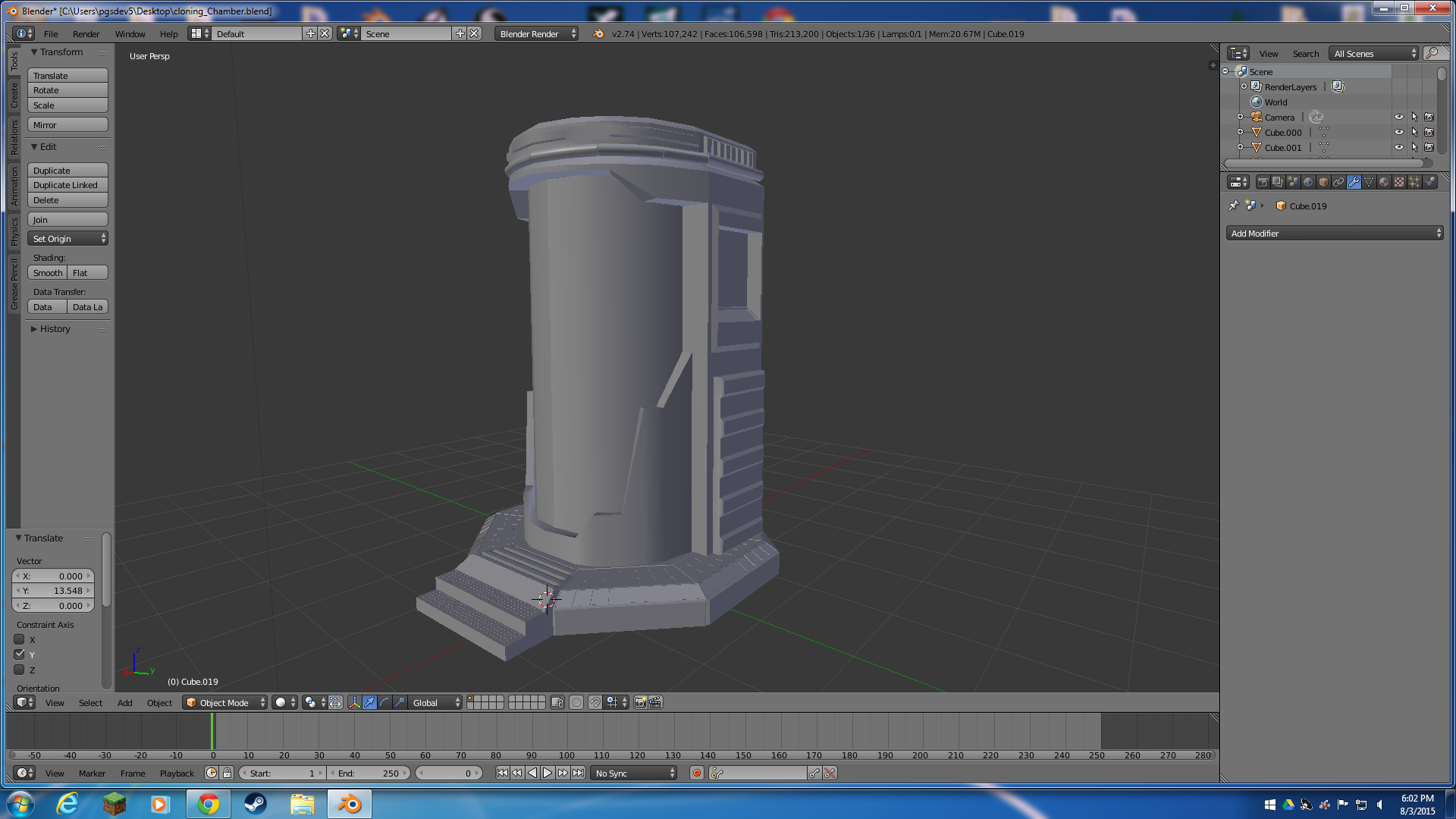Open the Particles properties sparkle tab
The image size is (1456, 819).
click(1414, 182)
